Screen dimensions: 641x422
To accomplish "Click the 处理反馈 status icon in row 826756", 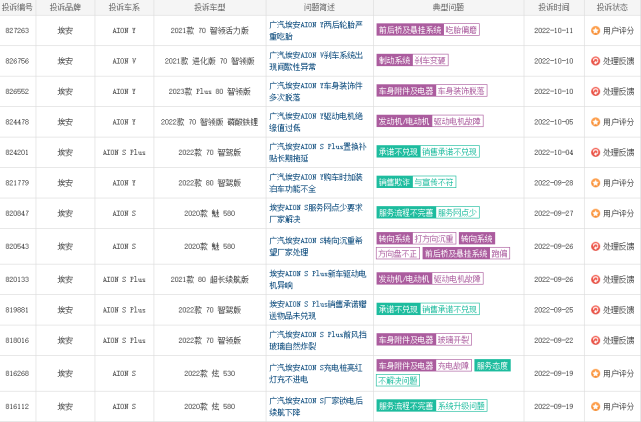I will pos(595,61).
